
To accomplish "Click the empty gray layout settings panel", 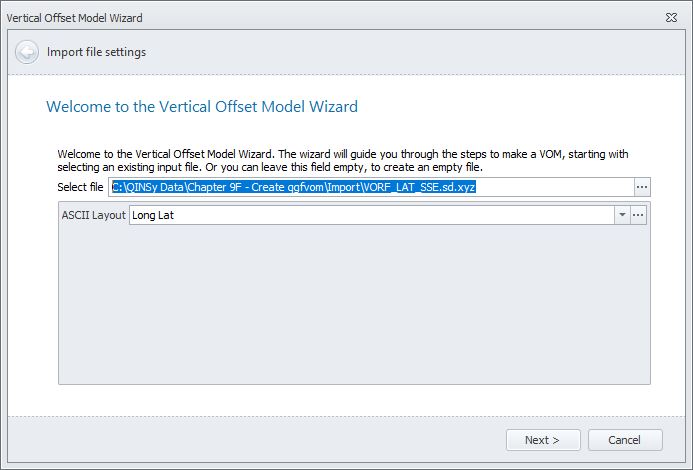I will (x=353, y=310).
